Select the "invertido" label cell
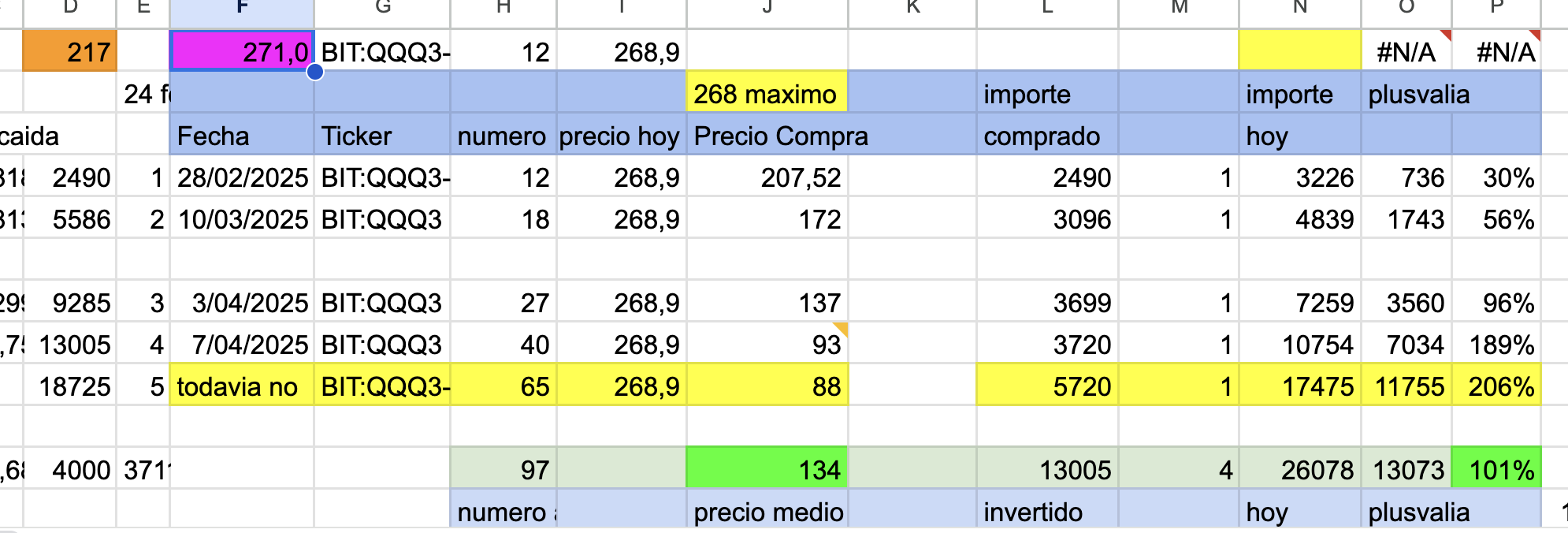Image resolution: width=1568 pixels, height=533 pixels. [1047, 512]
